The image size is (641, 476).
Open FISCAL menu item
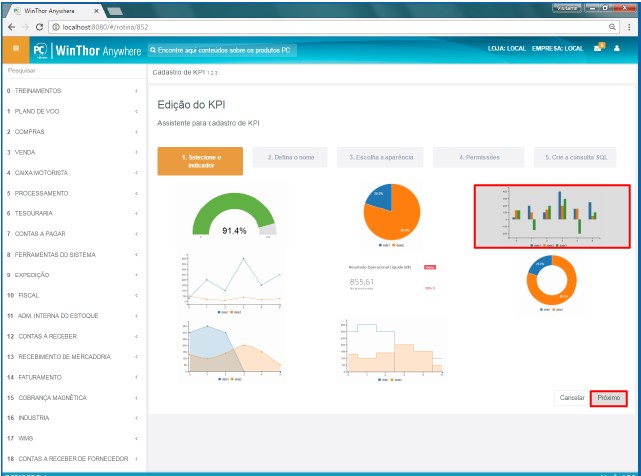[74, 295]
